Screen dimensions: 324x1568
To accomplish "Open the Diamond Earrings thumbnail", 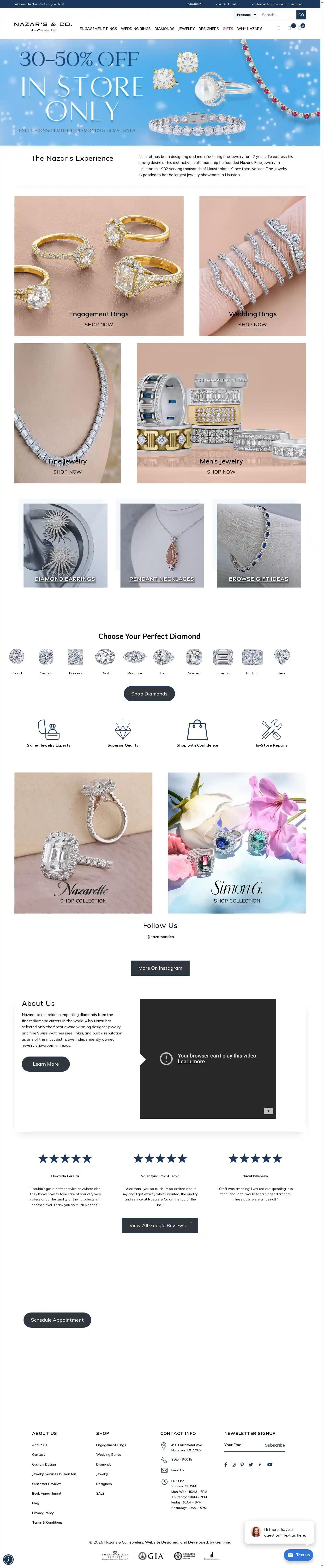I will coord(65,545).
